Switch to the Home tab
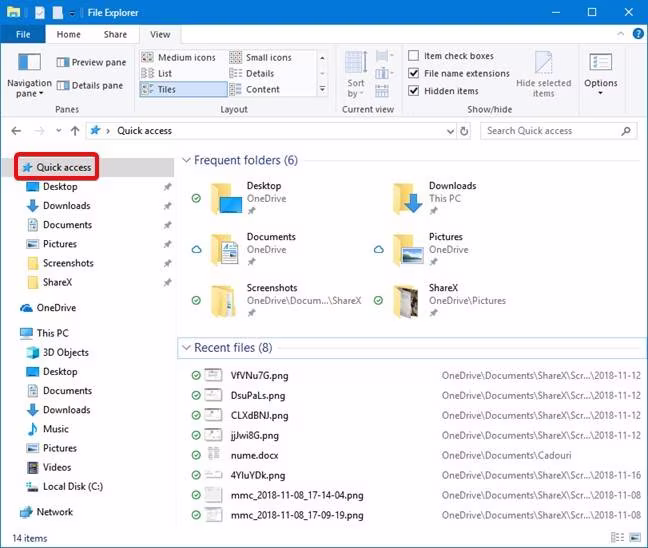648x548 pixels. coord(69,34)
